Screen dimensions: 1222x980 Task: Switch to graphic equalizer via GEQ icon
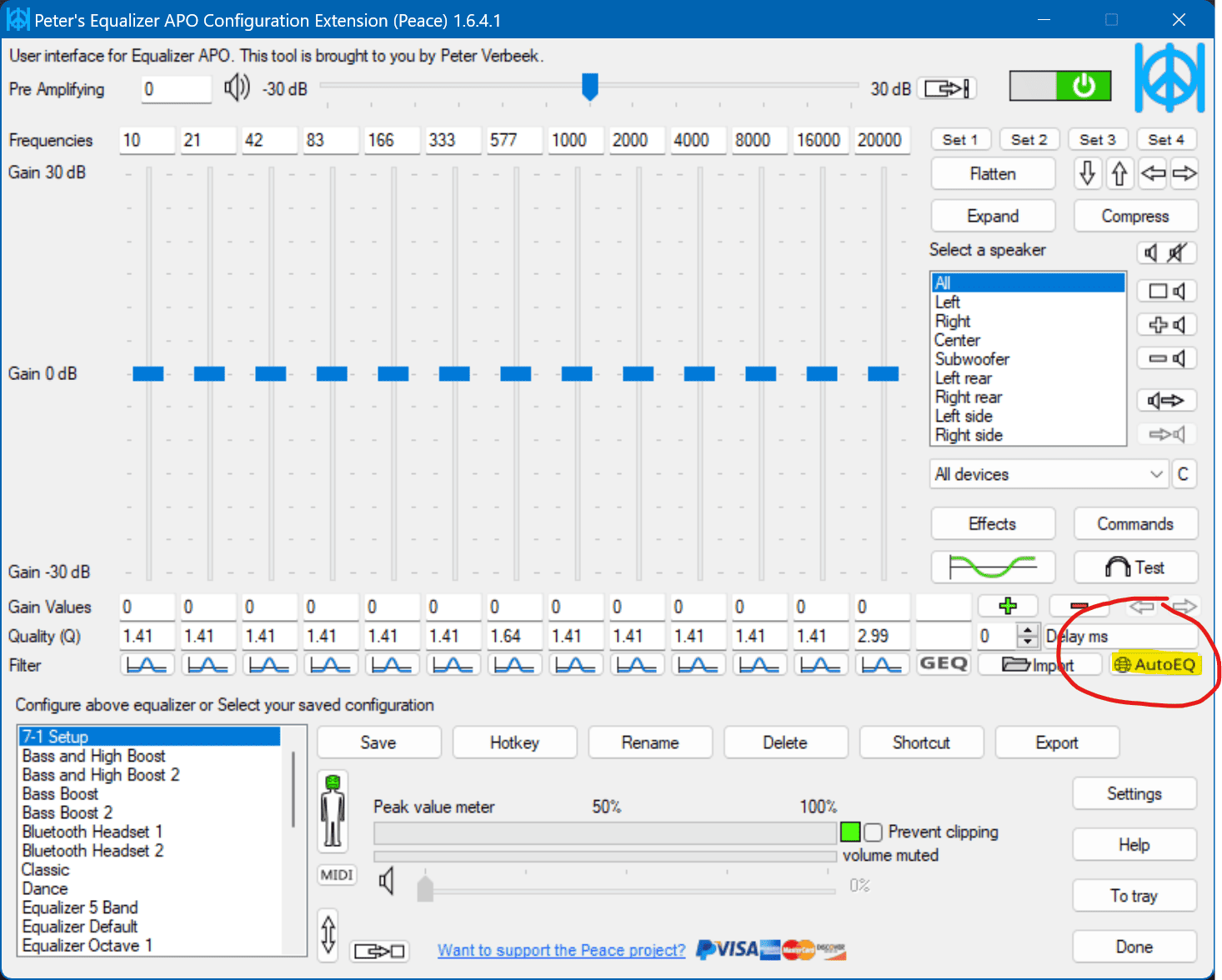(x=943, y=664)
